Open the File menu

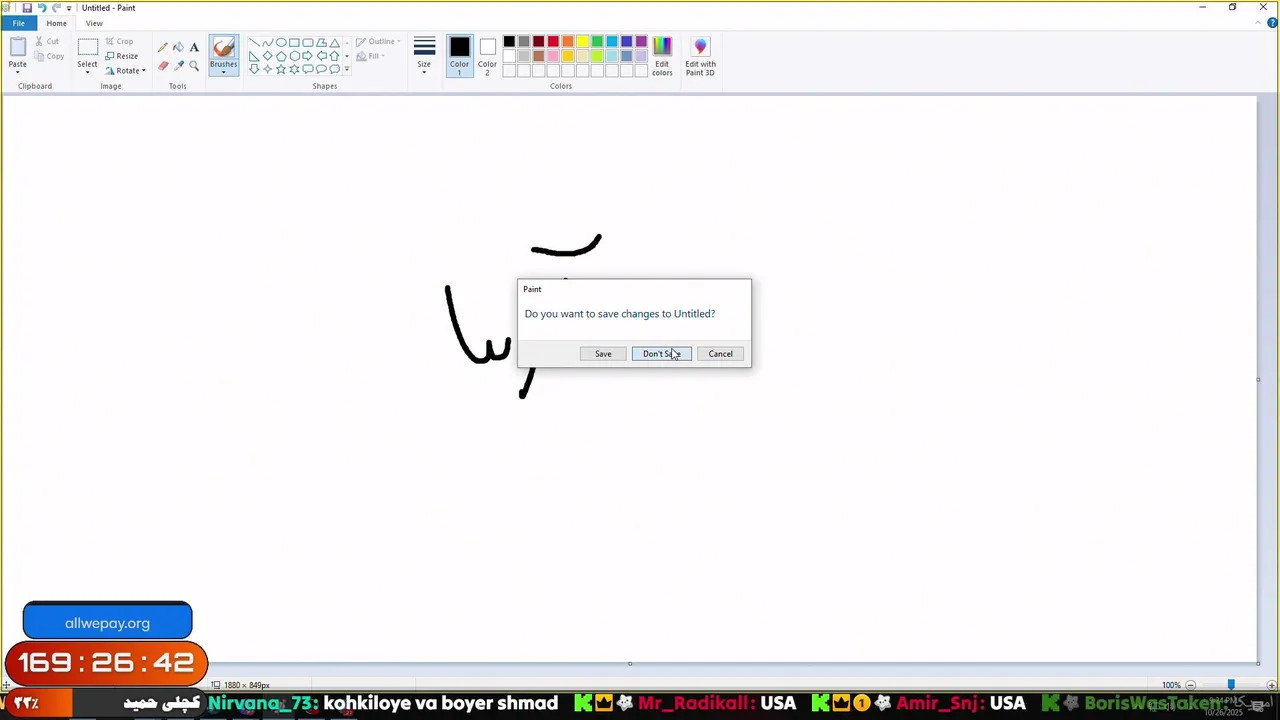click(x=18, y=23)
